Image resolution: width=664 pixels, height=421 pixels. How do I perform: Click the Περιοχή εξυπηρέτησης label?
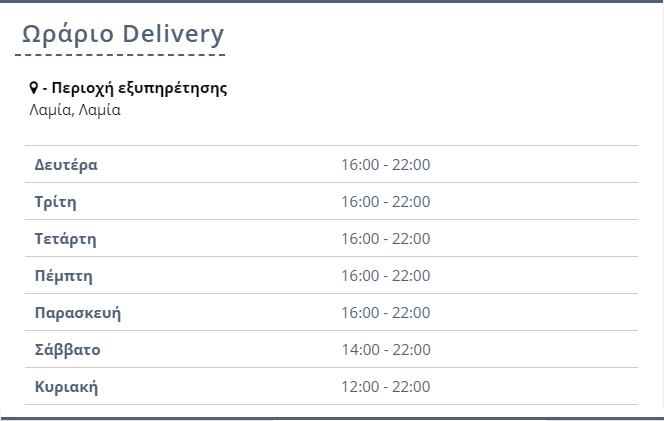[139, 88]
